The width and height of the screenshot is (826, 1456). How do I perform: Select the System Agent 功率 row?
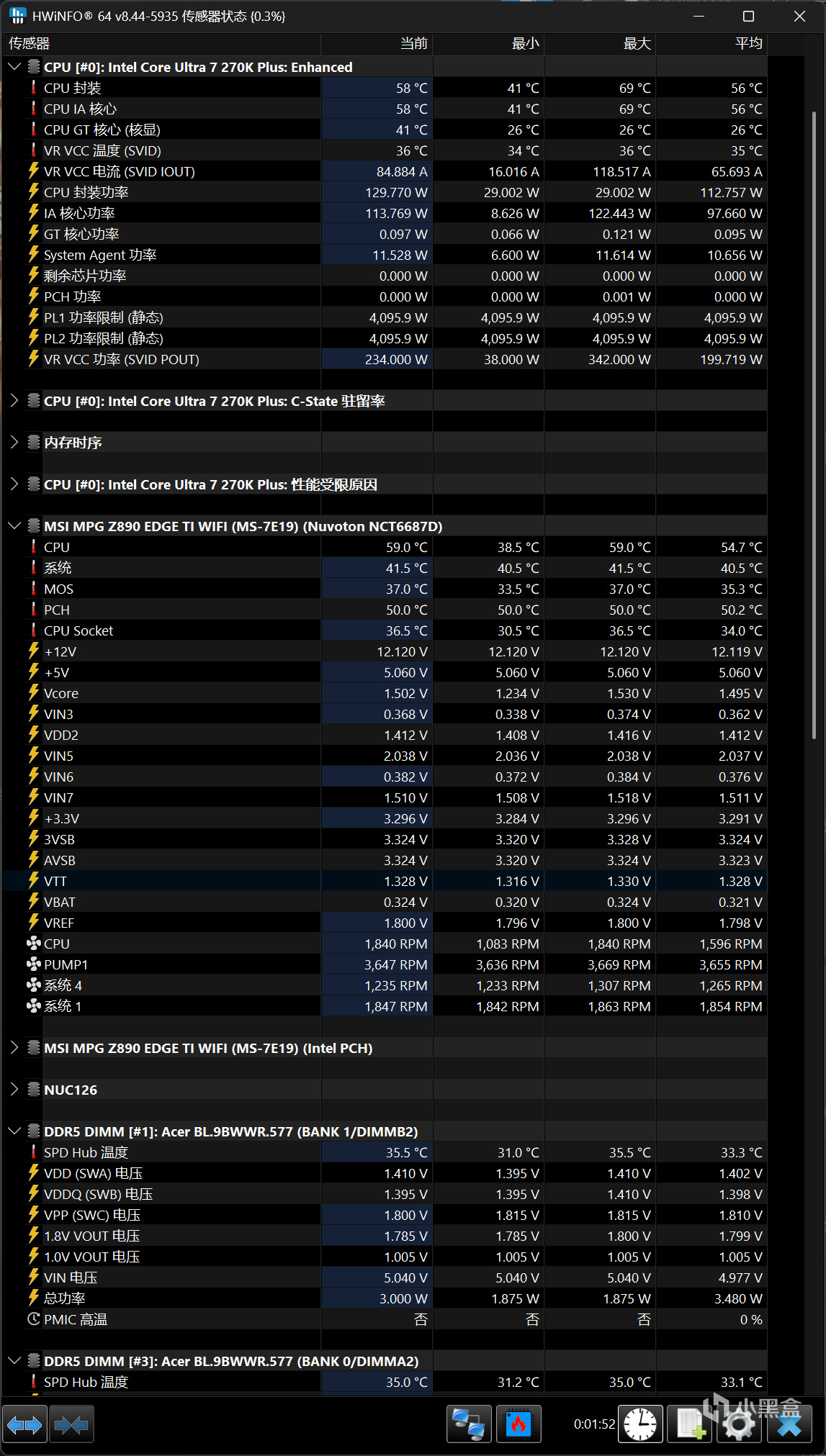click(x=385, y=255)
